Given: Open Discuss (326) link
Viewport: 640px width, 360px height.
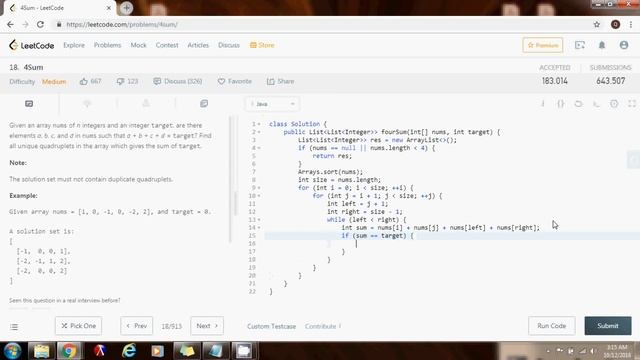Looking at the screenshot, I should 178,81.
